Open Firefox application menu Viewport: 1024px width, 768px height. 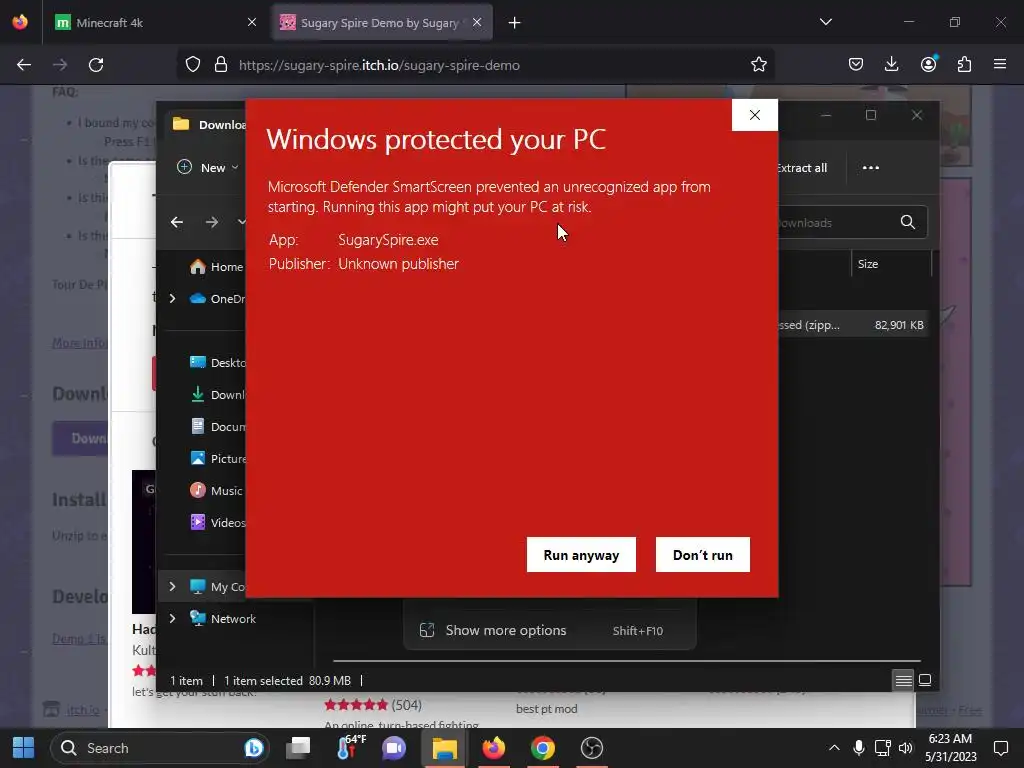coord(1000,65)
